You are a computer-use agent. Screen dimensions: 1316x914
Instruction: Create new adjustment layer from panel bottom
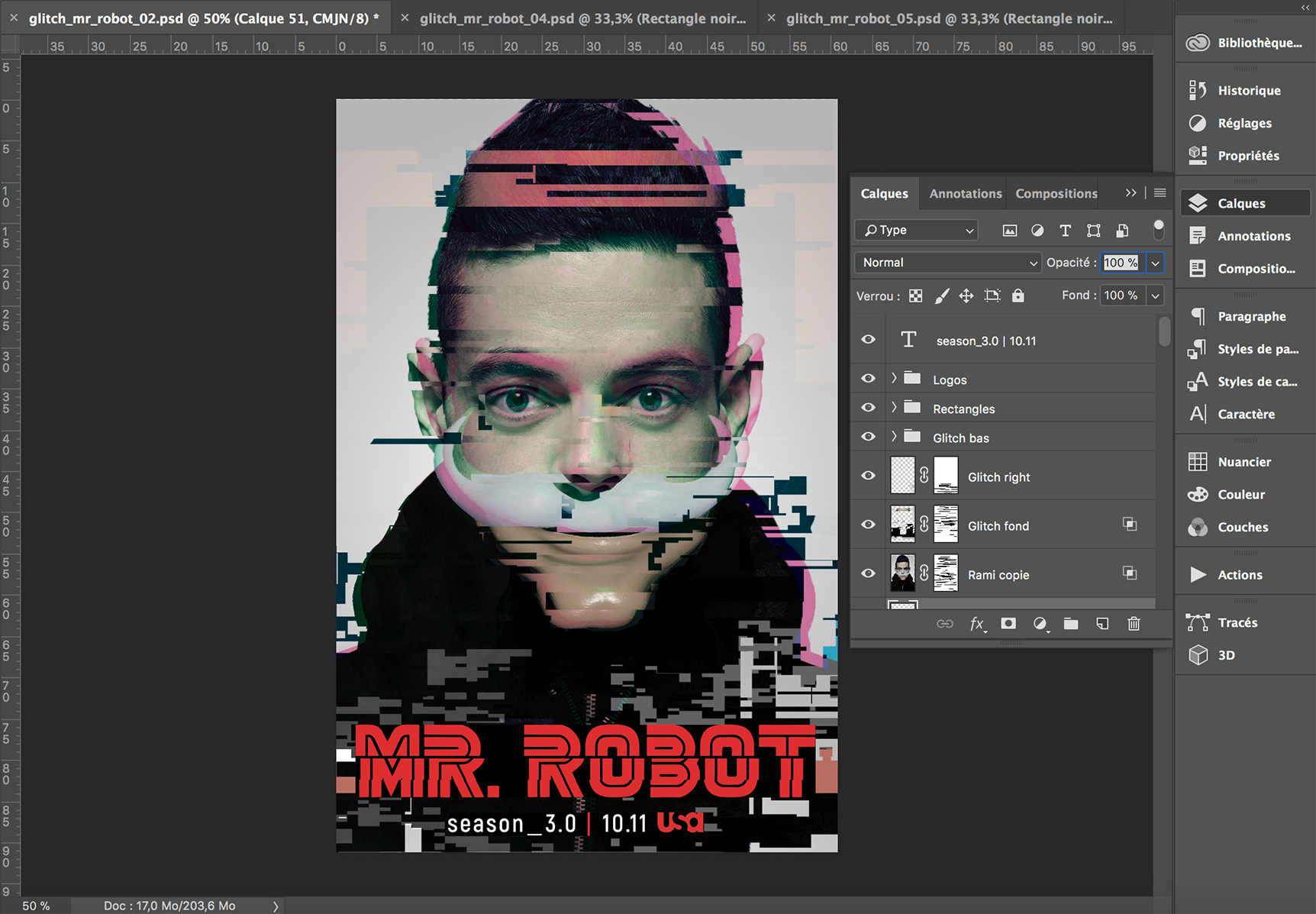1040,624
